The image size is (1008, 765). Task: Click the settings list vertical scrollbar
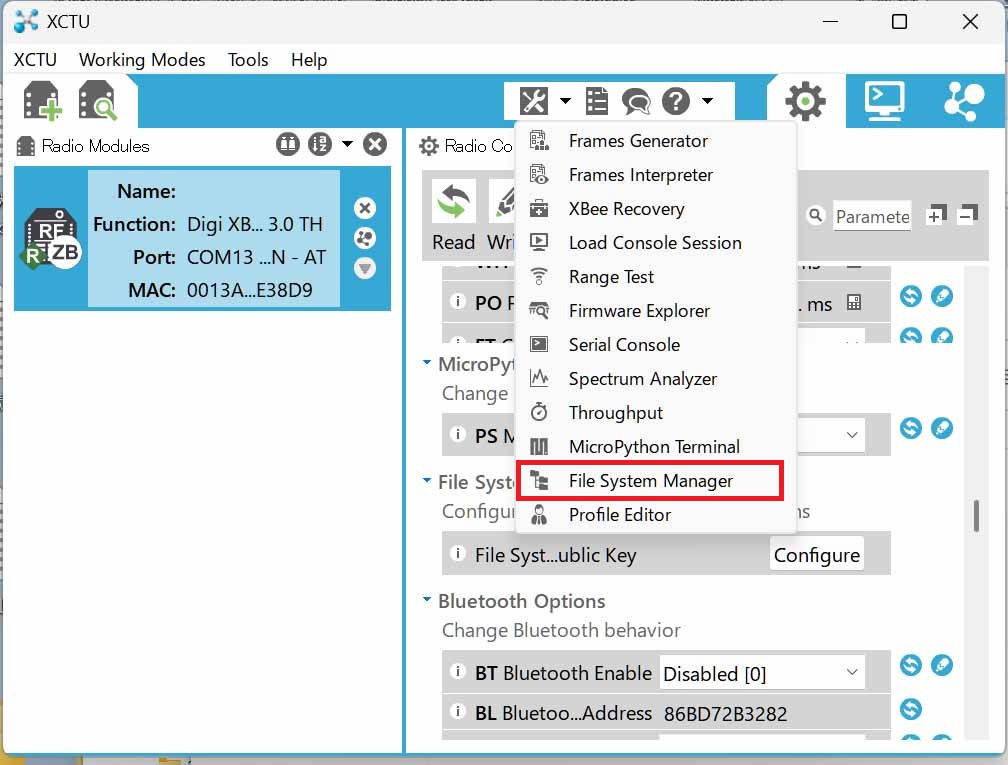(x=976, y=516)
